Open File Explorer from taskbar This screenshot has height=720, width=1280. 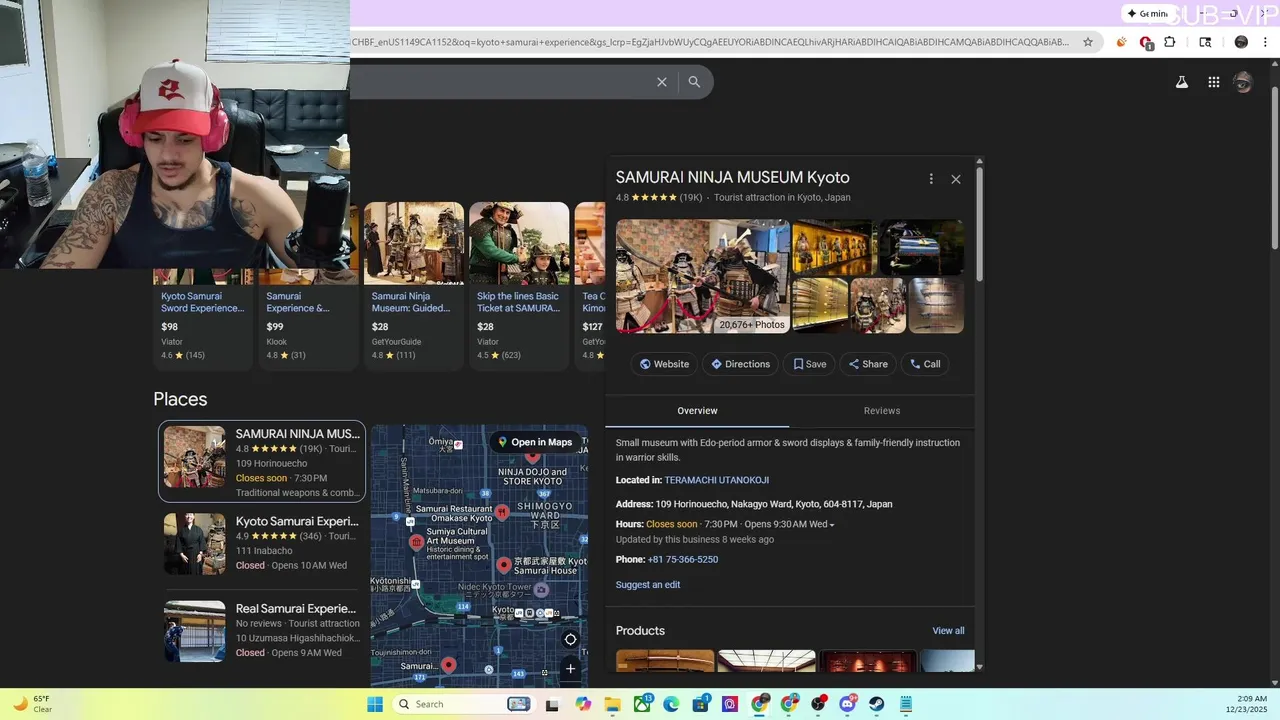click(612, 704)
